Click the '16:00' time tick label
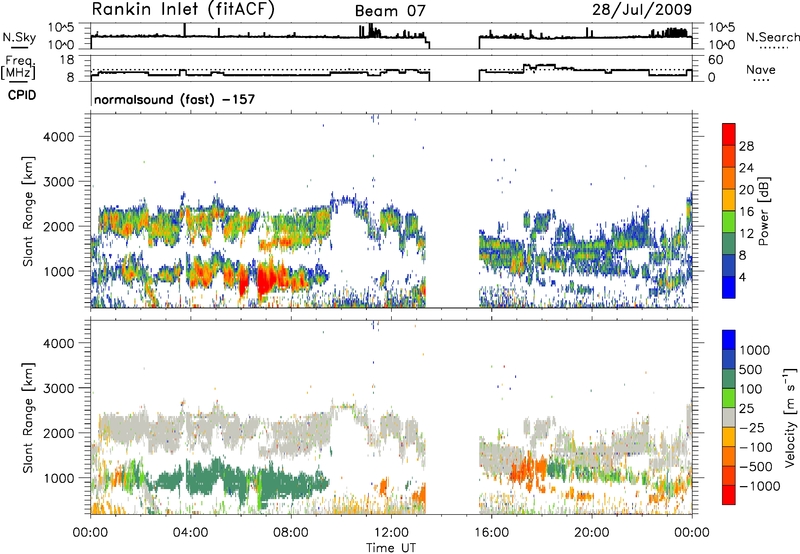This screenshot has width=800, height=554. (x=491, y=533)
